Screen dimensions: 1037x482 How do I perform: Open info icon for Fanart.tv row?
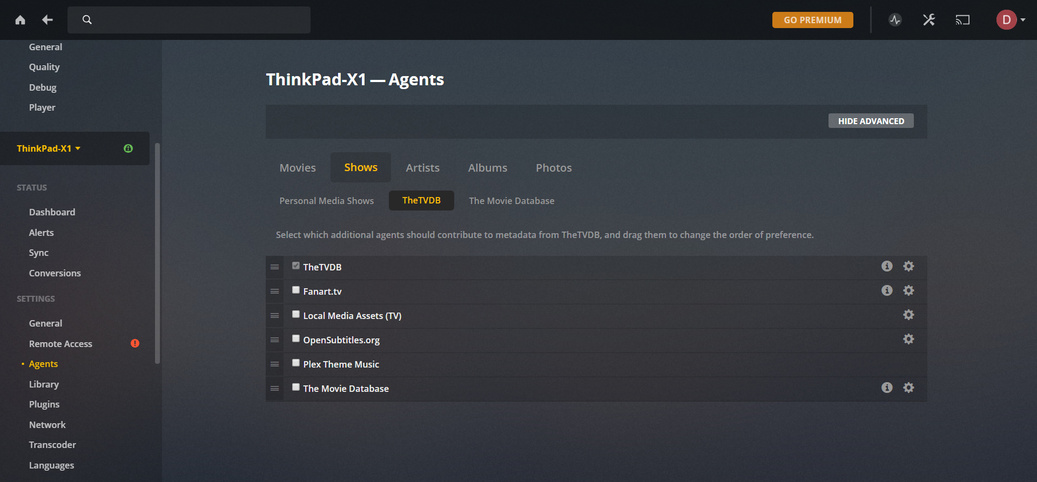pyautogui.click(x=887, y=290)
